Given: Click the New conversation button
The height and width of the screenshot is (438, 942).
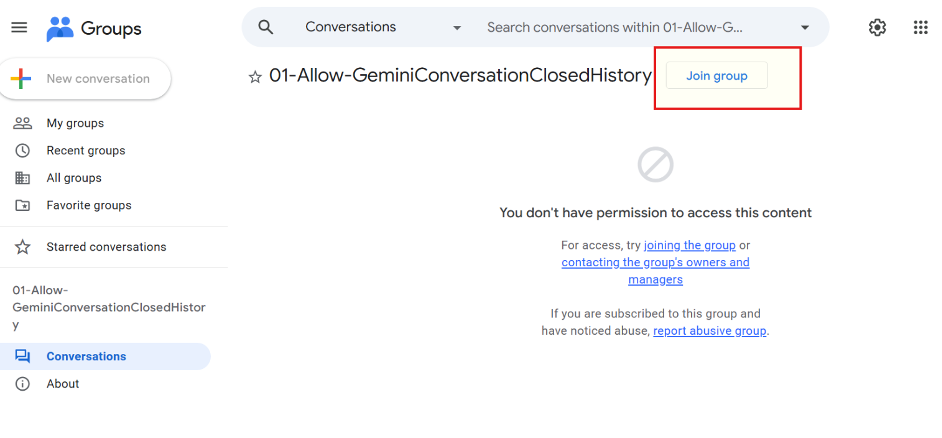Looking at the screenshot, I should point(85,79).
